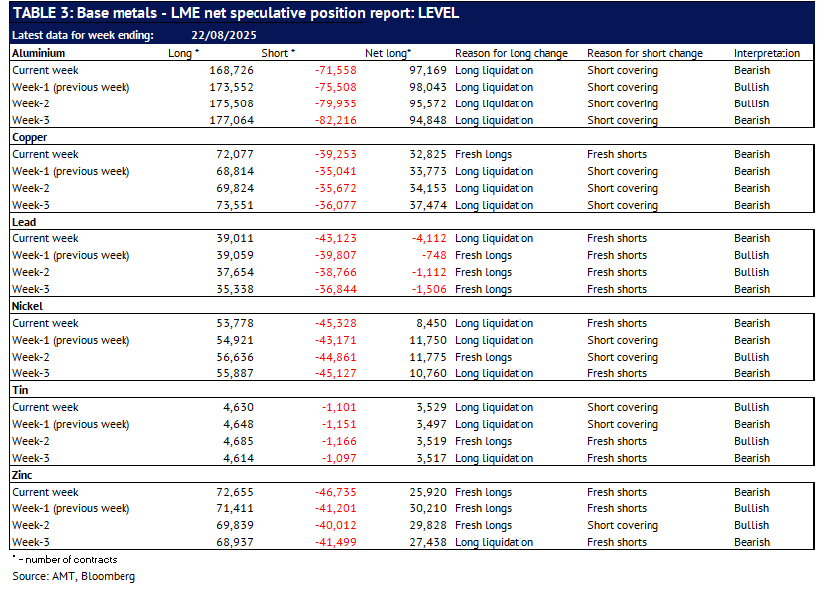Select the 'Tin' section heading

point(20,390)
